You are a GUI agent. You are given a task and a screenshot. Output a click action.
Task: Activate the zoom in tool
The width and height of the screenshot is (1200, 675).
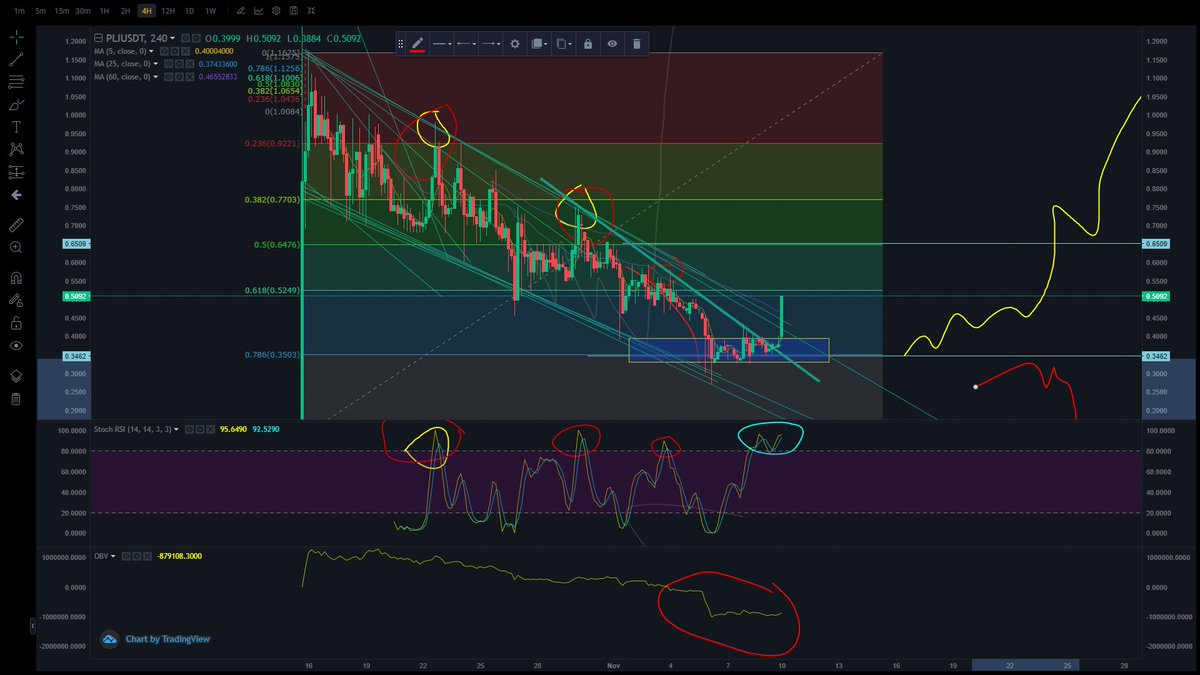pyautogui.click(x=16, y=247)
